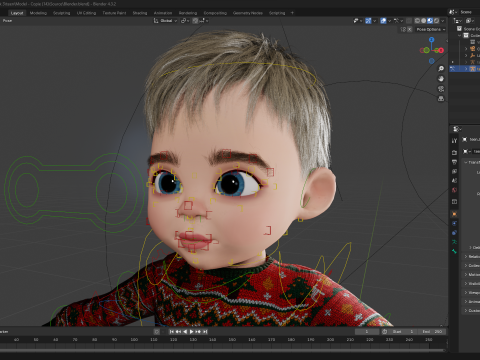Click the camera view icon in viewport
The image size is (480, 360).
point(441,89)
